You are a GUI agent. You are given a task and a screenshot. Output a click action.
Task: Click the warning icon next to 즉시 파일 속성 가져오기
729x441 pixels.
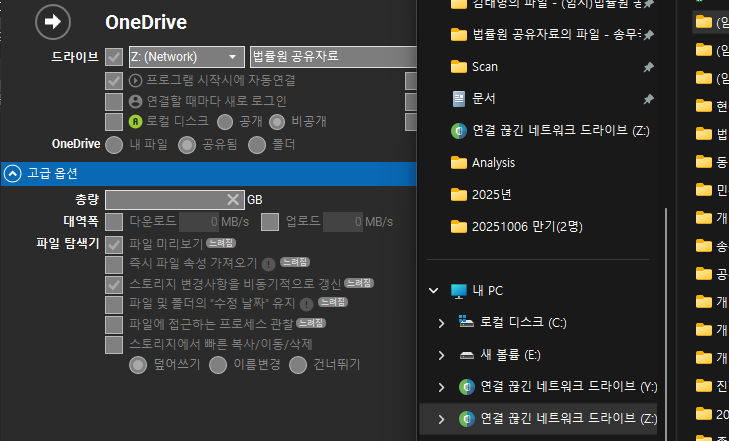tap(268, 265)
